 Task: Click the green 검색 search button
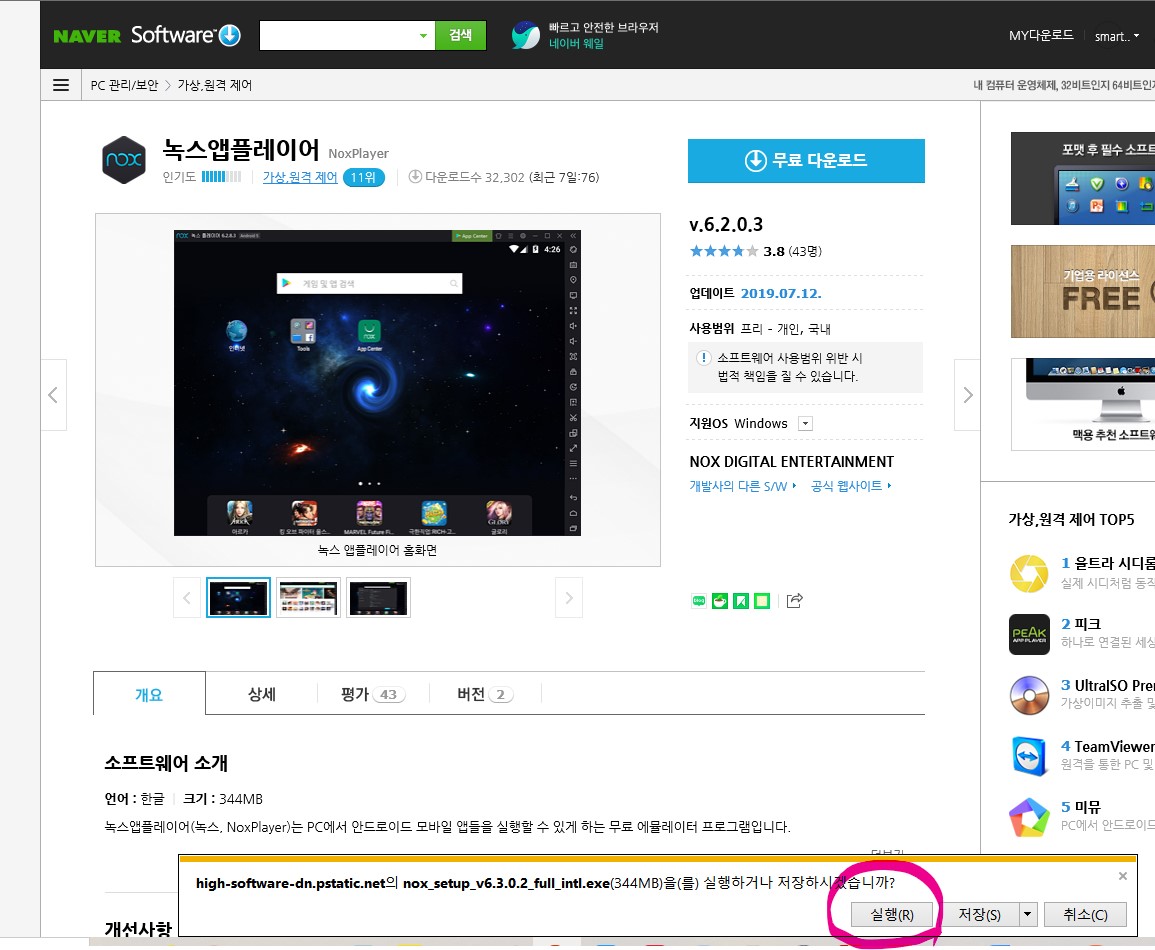(x=460, y=35)
